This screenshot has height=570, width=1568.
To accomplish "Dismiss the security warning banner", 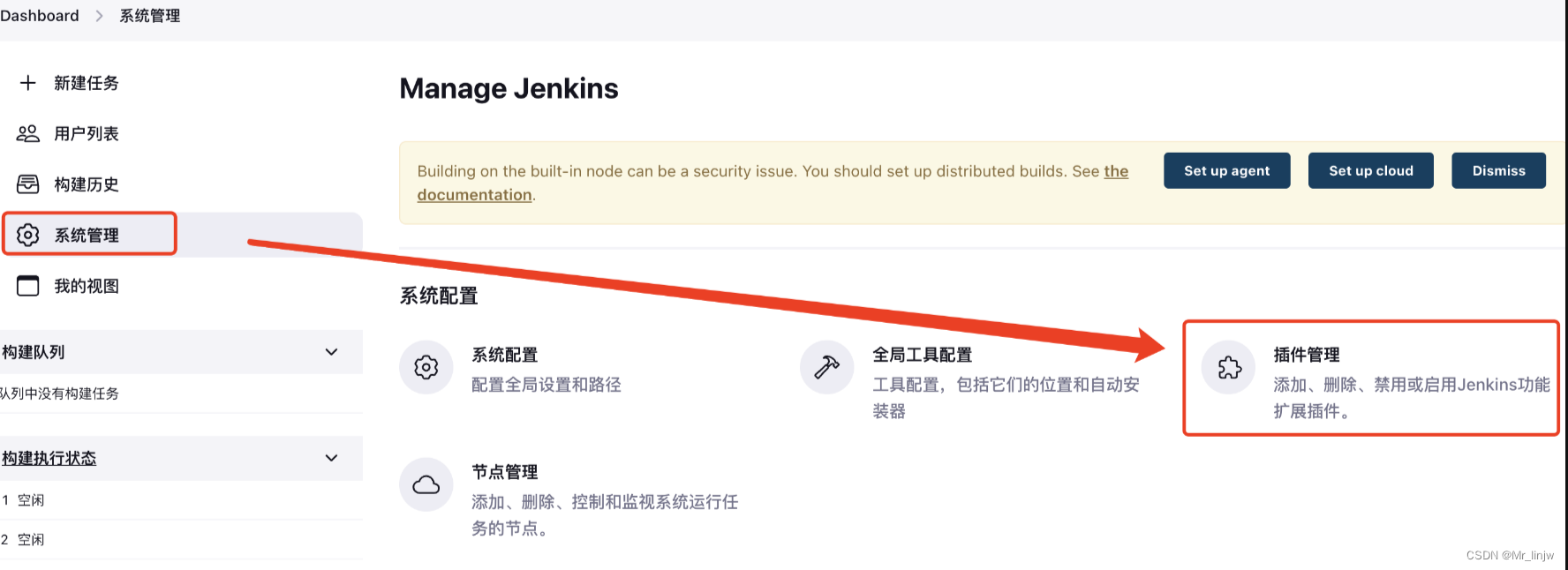I will tap(1498, 170).
